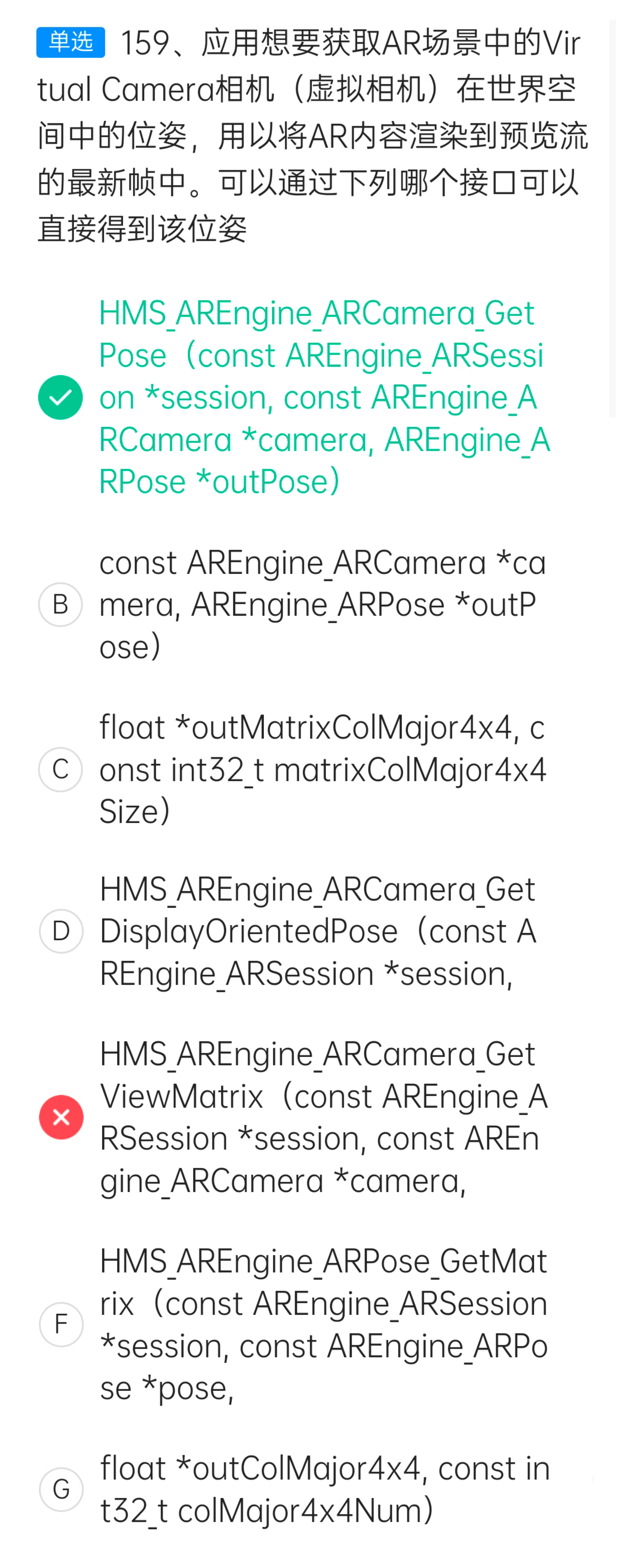Select option C radio circle

pos(60,769)
